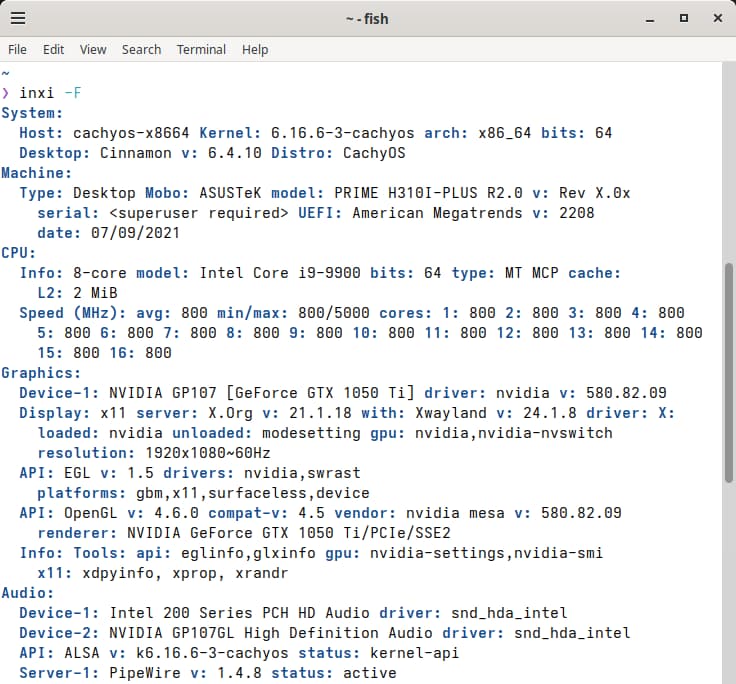Close the fish terminal window

click(x=718, y=18)
